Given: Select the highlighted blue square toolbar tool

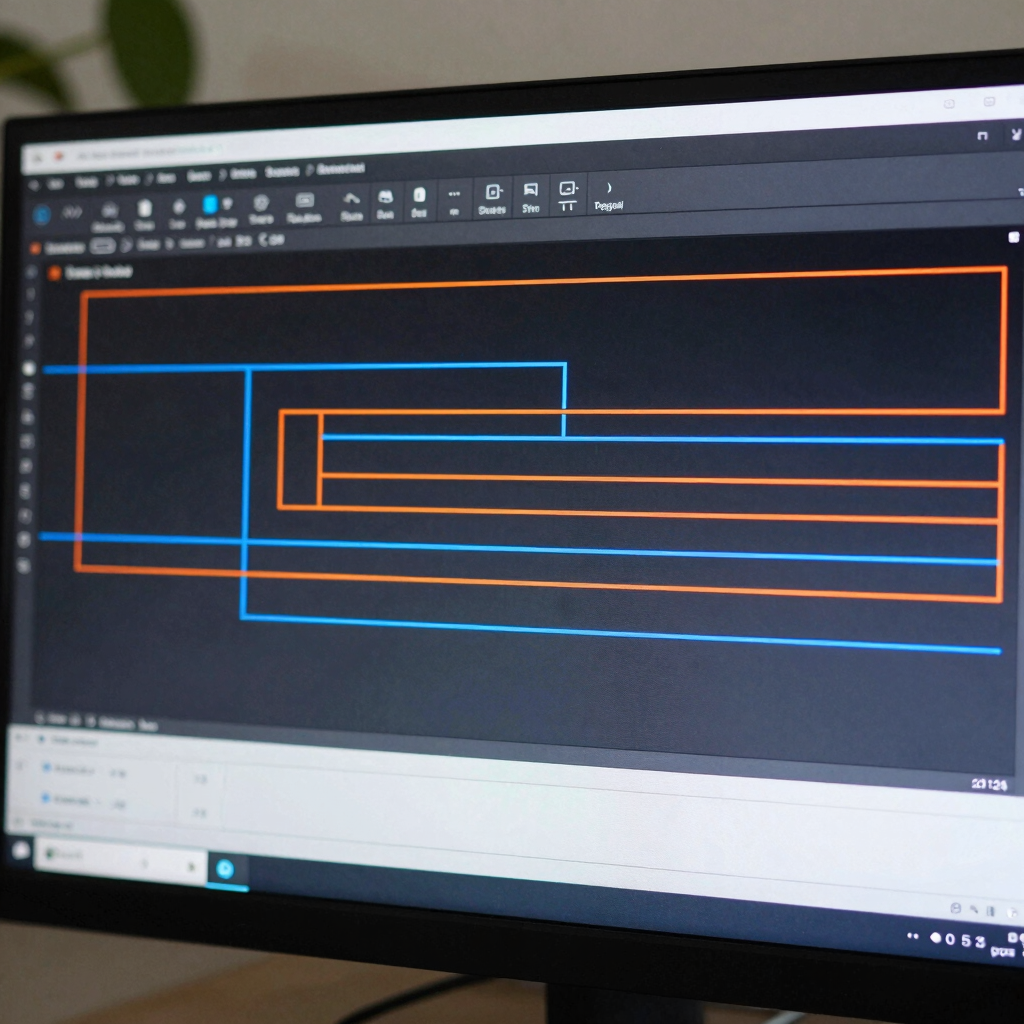Looking at the screenshot, I should tap(210, 204).
